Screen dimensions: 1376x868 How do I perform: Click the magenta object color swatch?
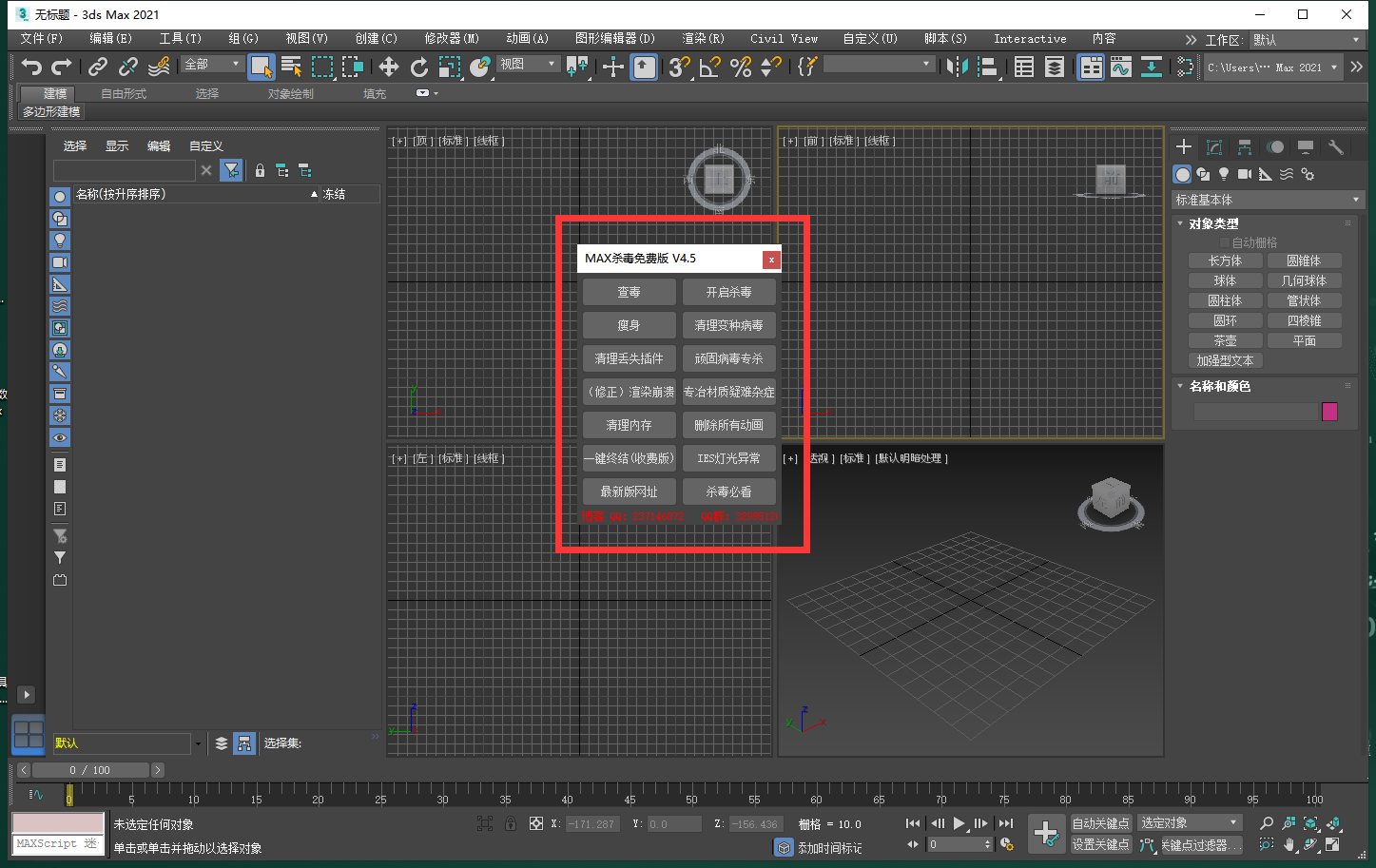(x=1329, y=411)
